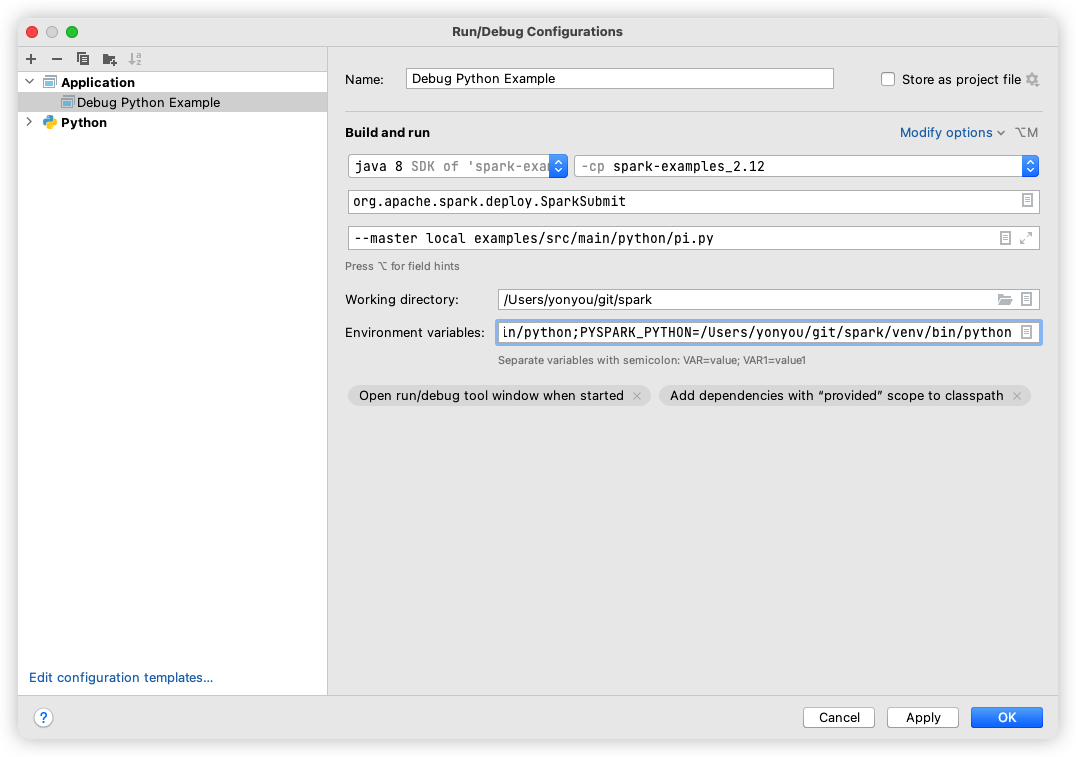Copy the current configuration

(82, 59)
